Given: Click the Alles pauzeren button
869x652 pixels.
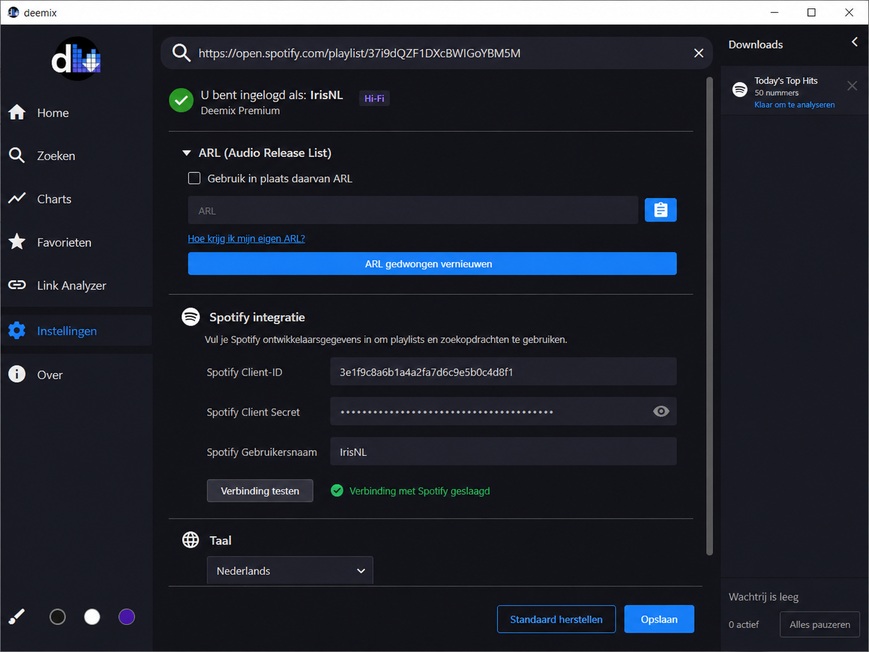Looking at the screenshot, I should click(820, 624).
